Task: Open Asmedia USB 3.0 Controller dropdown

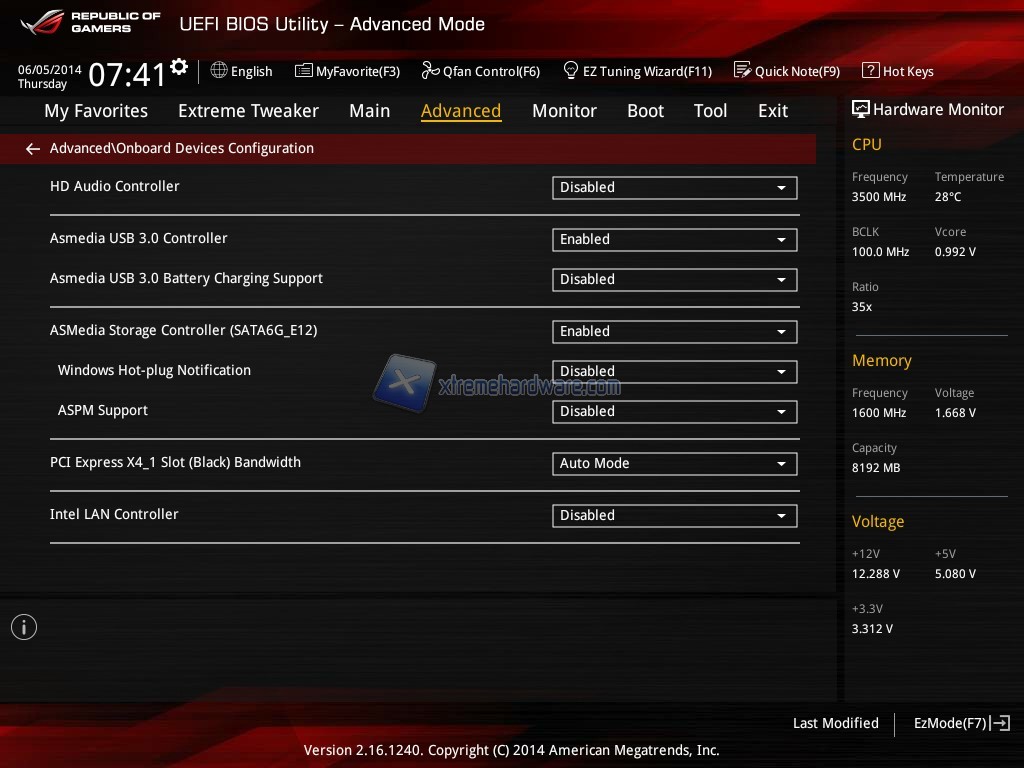Action: coord(674,239)
